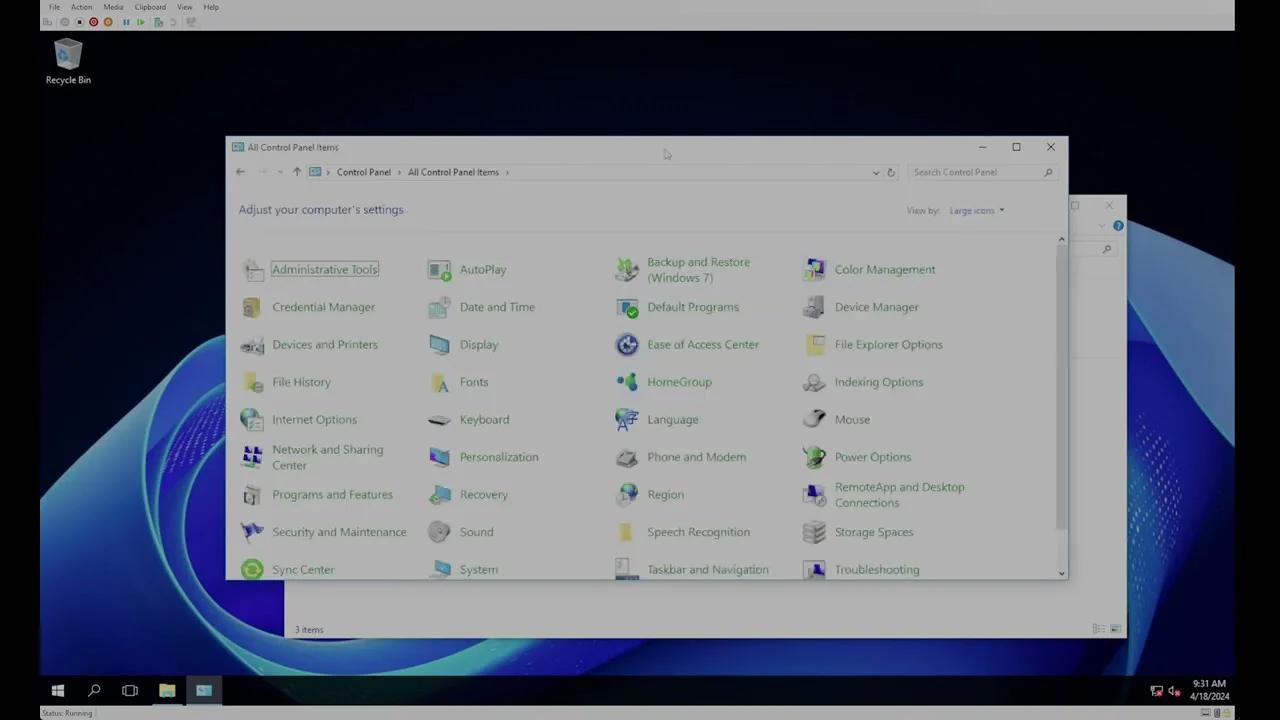Viewport: 1280px width, 720px height.
Task: Click Control Panel breadcrumb
Action: [364, 172]
